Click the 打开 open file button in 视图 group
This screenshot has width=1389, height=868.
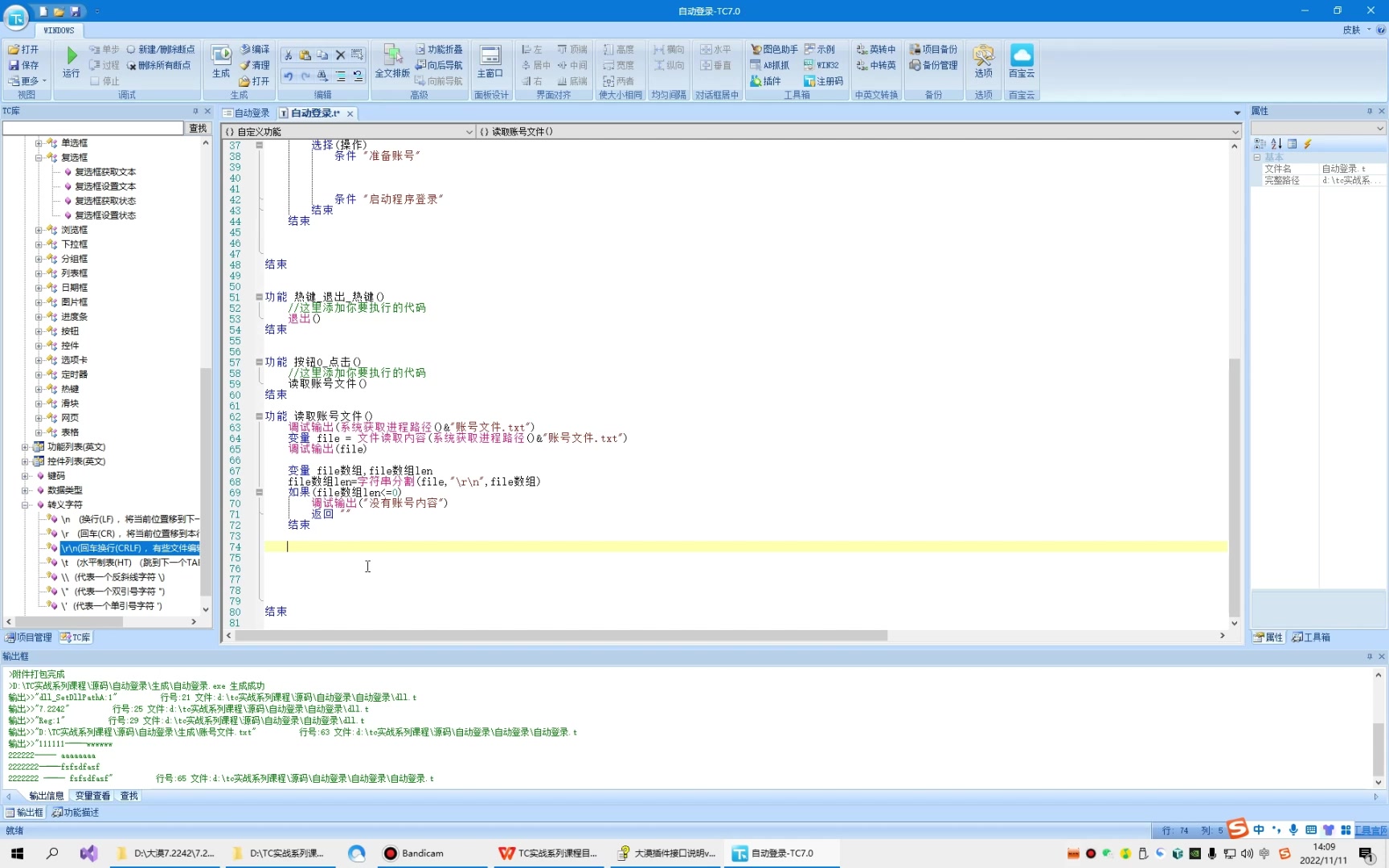23,49
